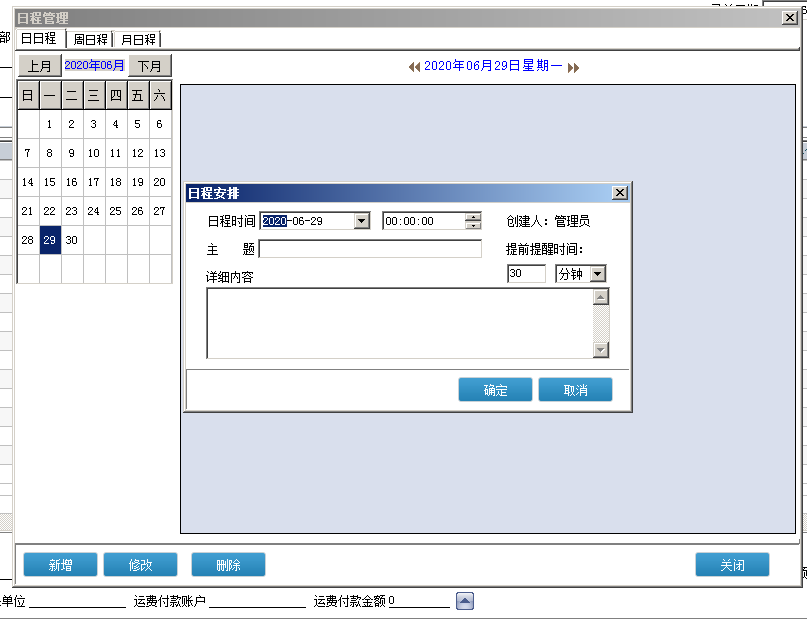
Task: Switch to the 日日程 tab
Action: click(39, 39)
